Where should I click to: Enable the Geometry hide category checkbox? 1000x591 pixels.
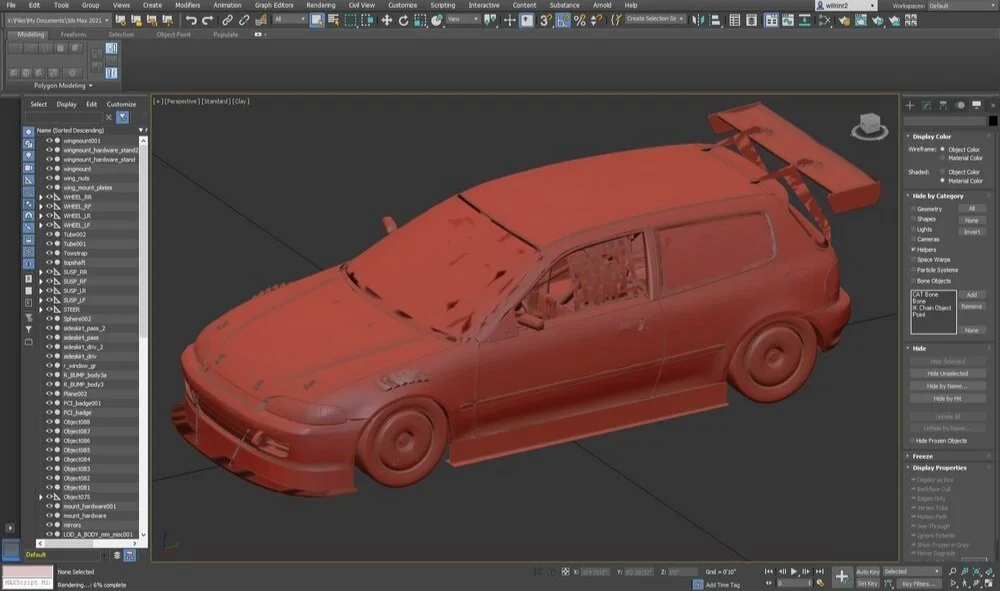tap(913, 208)
